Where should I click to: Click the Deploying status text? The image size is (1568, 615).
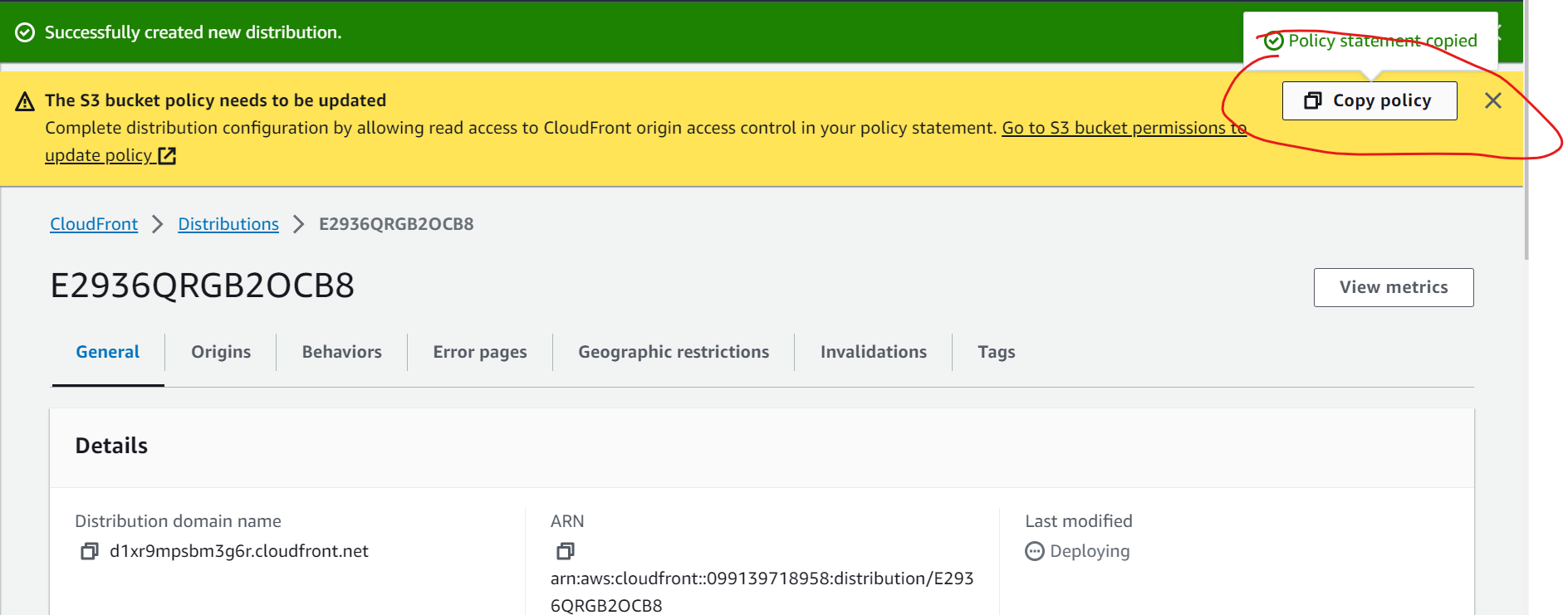tap(1090, 551)
